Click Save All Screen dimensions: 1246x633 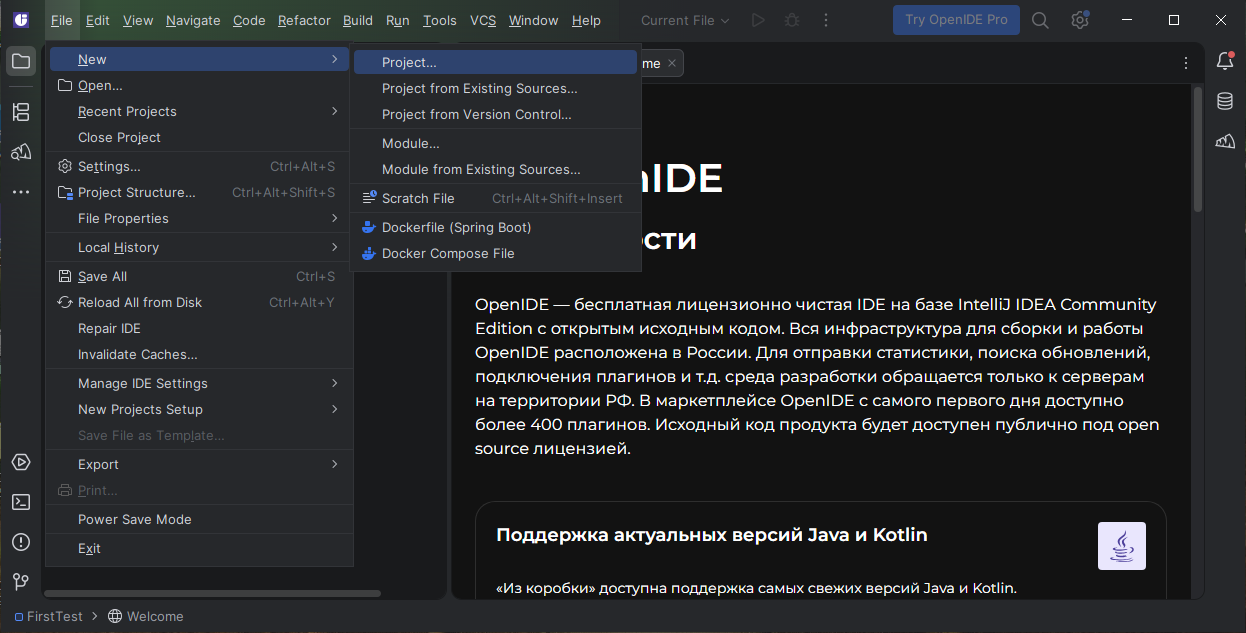199,276
